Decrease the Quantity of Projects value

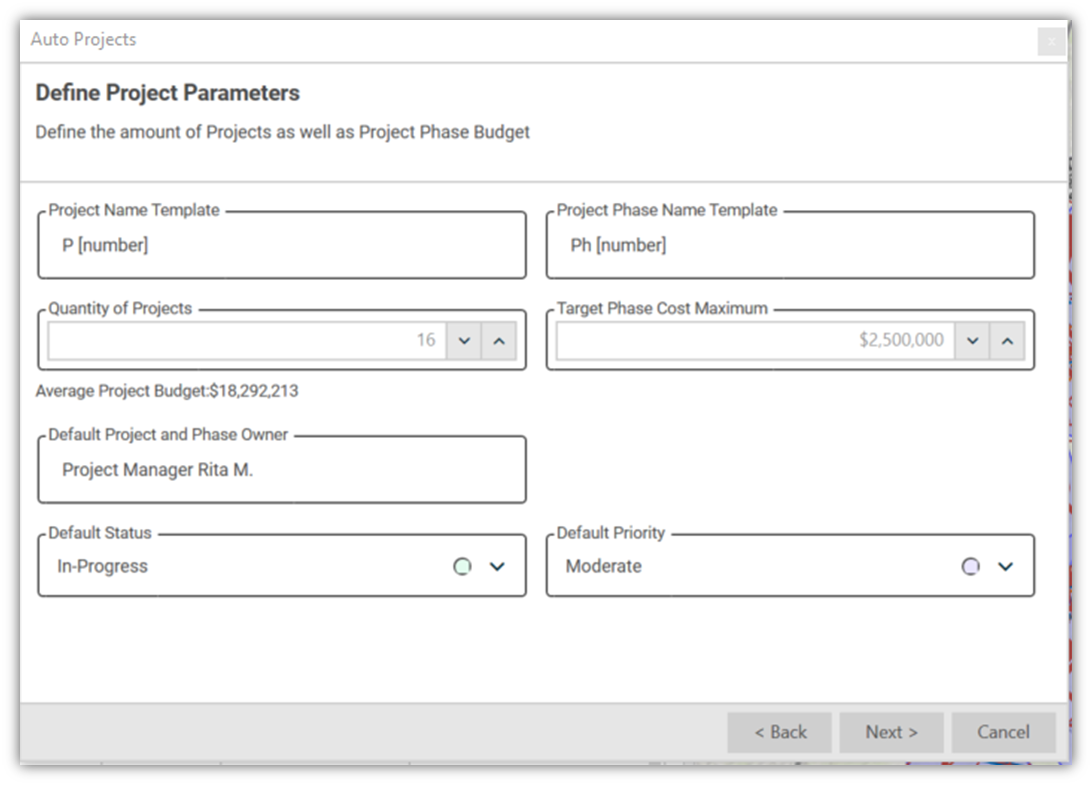pyautogui.click(x=464, y=340)
